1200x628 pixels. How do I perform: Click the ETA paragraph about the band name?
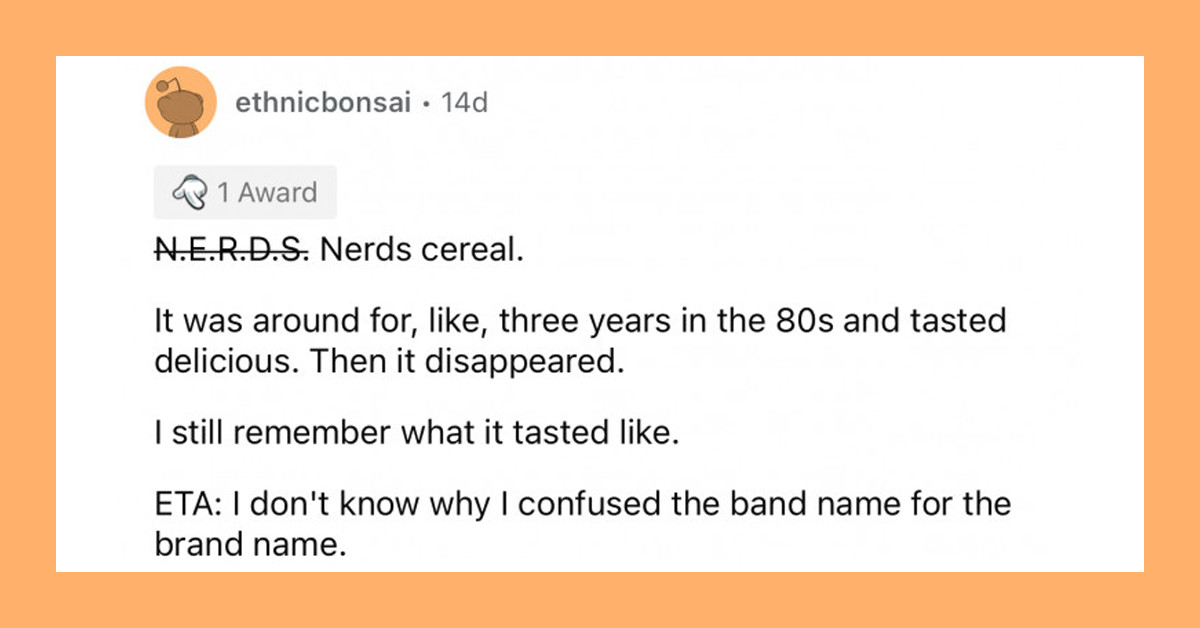(580, 523)
